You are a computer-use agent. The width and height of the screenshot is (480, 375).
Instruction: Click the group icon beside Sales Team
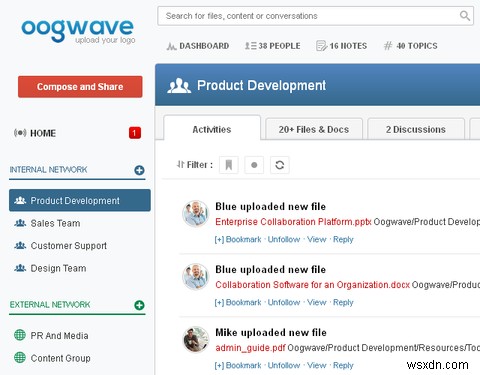click(20, 223)
